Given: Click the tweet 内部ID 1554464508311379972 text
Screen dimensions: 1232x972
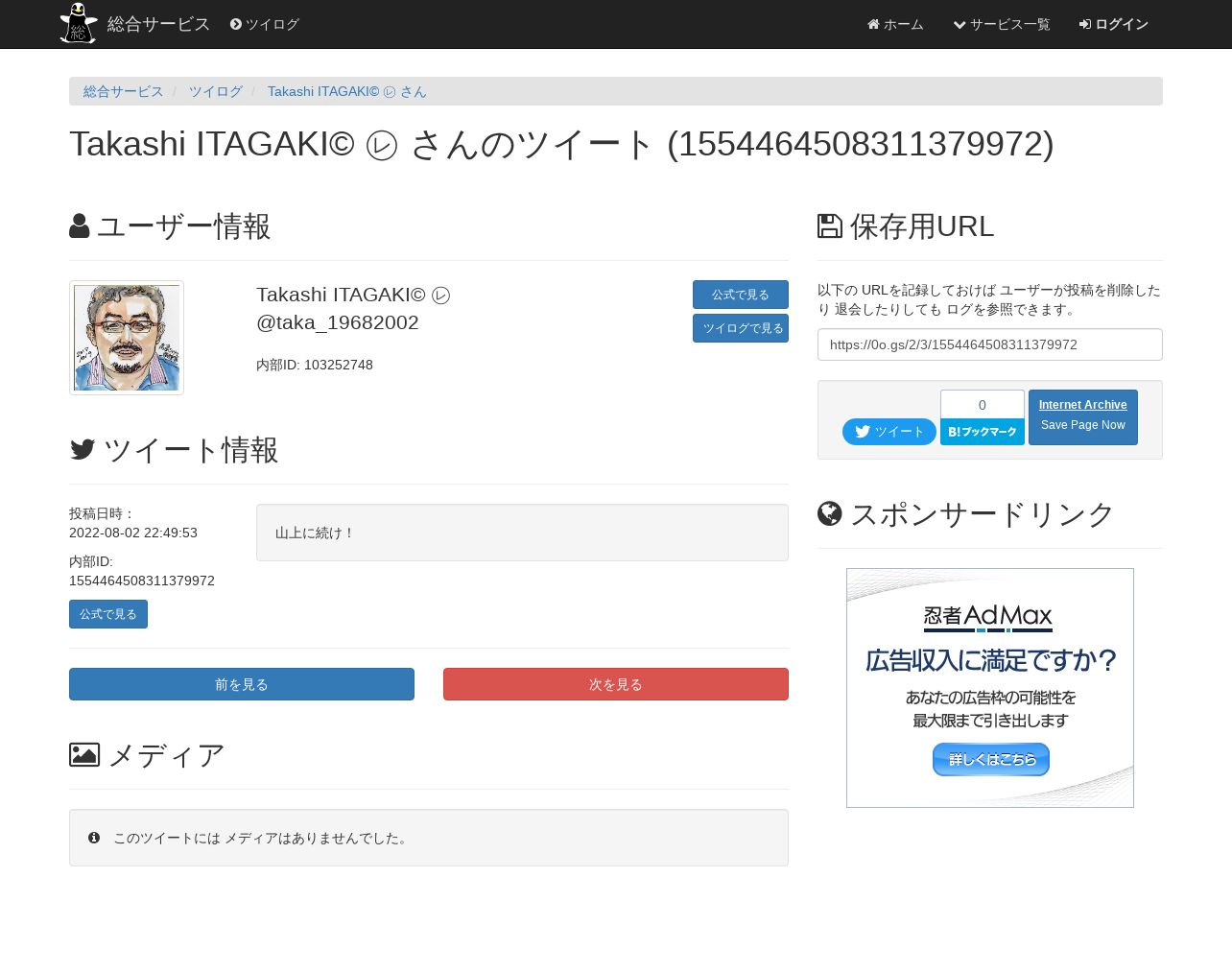Looking at the screenshot, I should pyautogui.click(x=142, y=581).
